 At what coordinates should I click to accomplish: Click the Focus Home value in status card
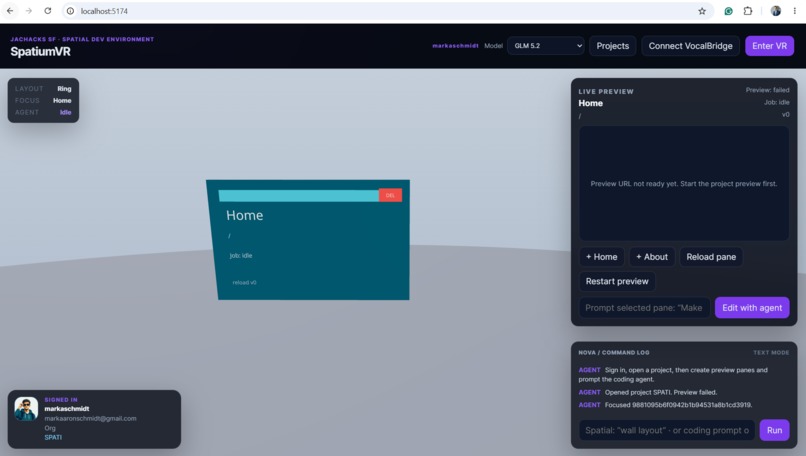coord(62,101)
